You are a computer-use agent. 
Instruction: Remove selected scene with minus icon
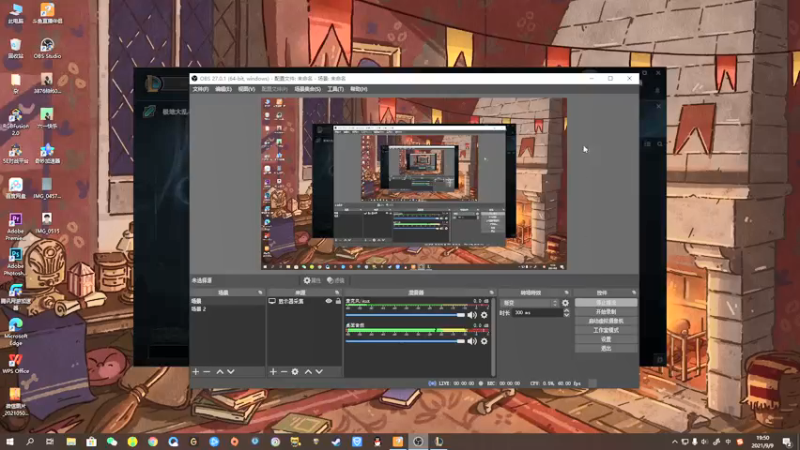tap(207, 372)
